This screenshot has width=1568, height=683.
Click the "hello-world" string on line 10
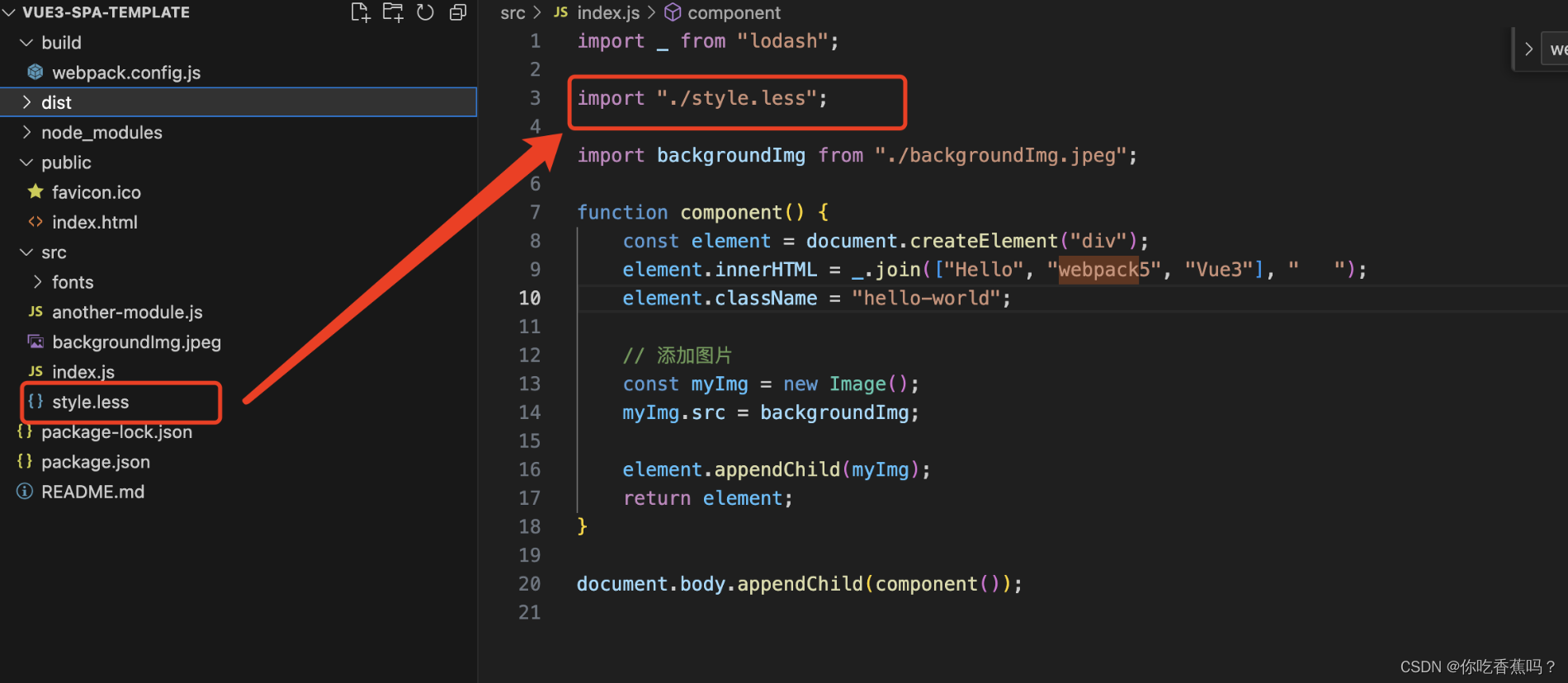coord(926,297)
